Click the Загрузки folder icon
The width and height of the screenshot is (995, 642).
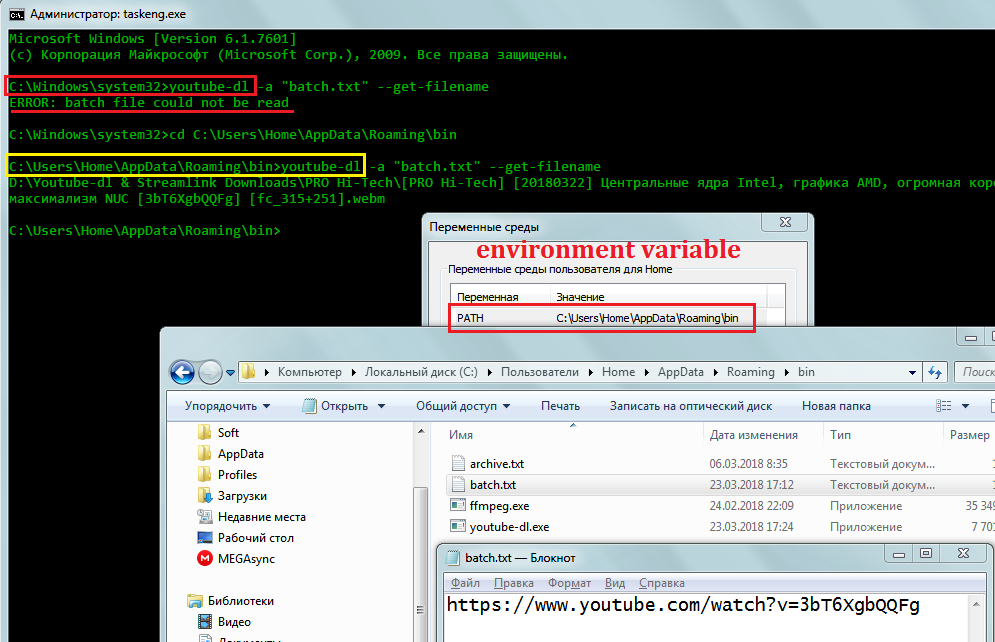(x=204, y=495)
